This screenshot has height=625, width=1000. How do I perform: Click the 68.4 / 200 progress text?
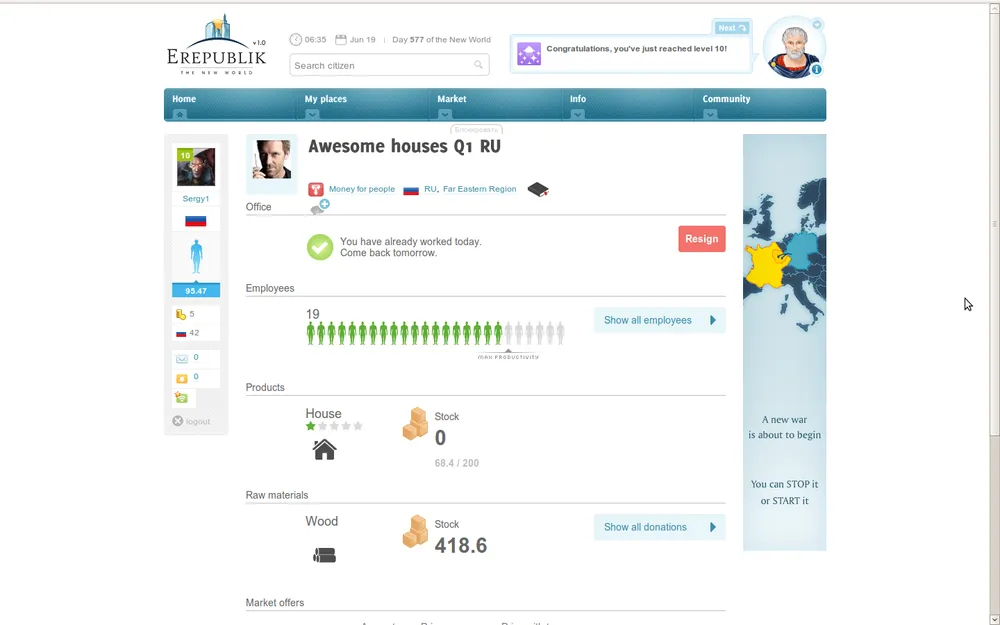coord(457,463)
